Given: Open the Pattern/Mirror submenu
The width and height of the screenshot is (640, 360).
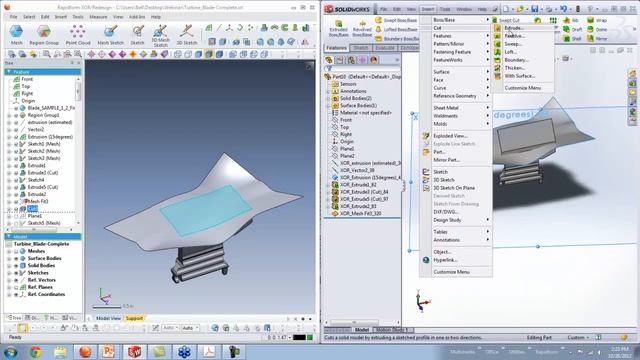Looking at the screenshot, I should 460,44.
